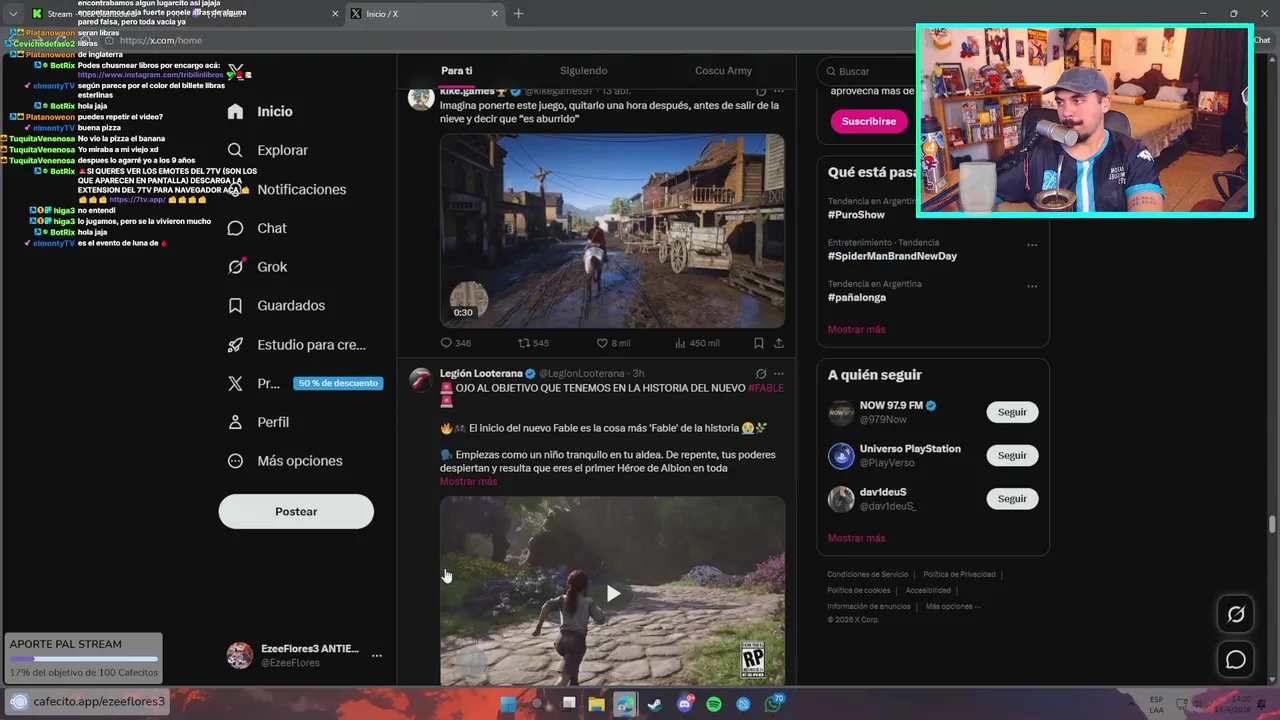Show more trends under Qué está pasando

856,329
